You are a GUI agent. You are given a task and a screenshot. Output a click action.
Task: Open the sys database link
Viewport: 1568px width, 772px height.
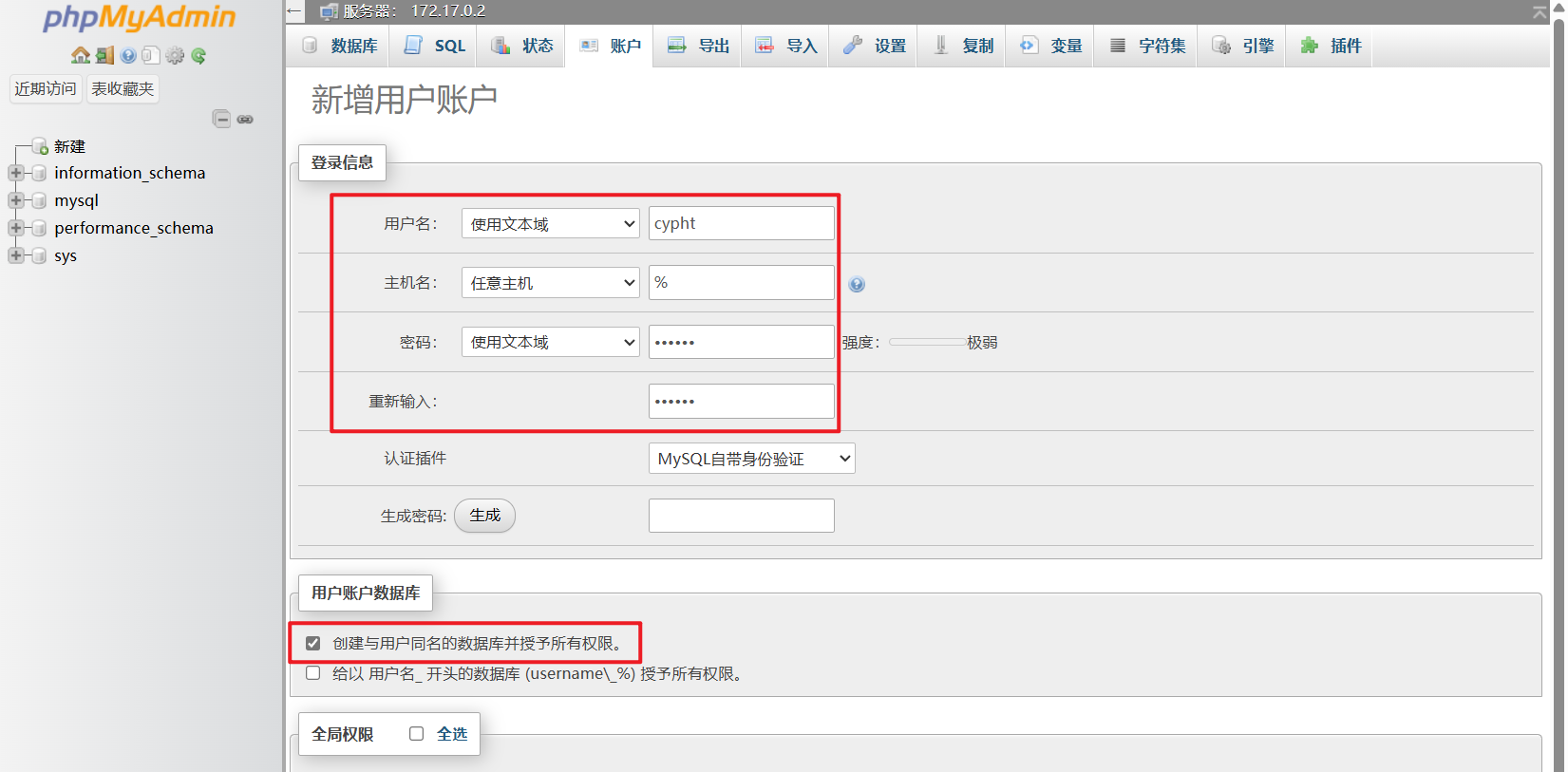click(x=66, y=255)
